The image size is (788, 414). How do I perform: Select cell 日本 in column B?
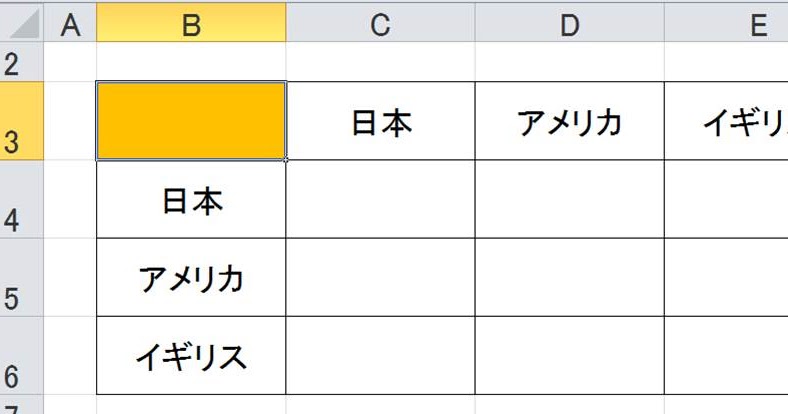tap(191, 199)
